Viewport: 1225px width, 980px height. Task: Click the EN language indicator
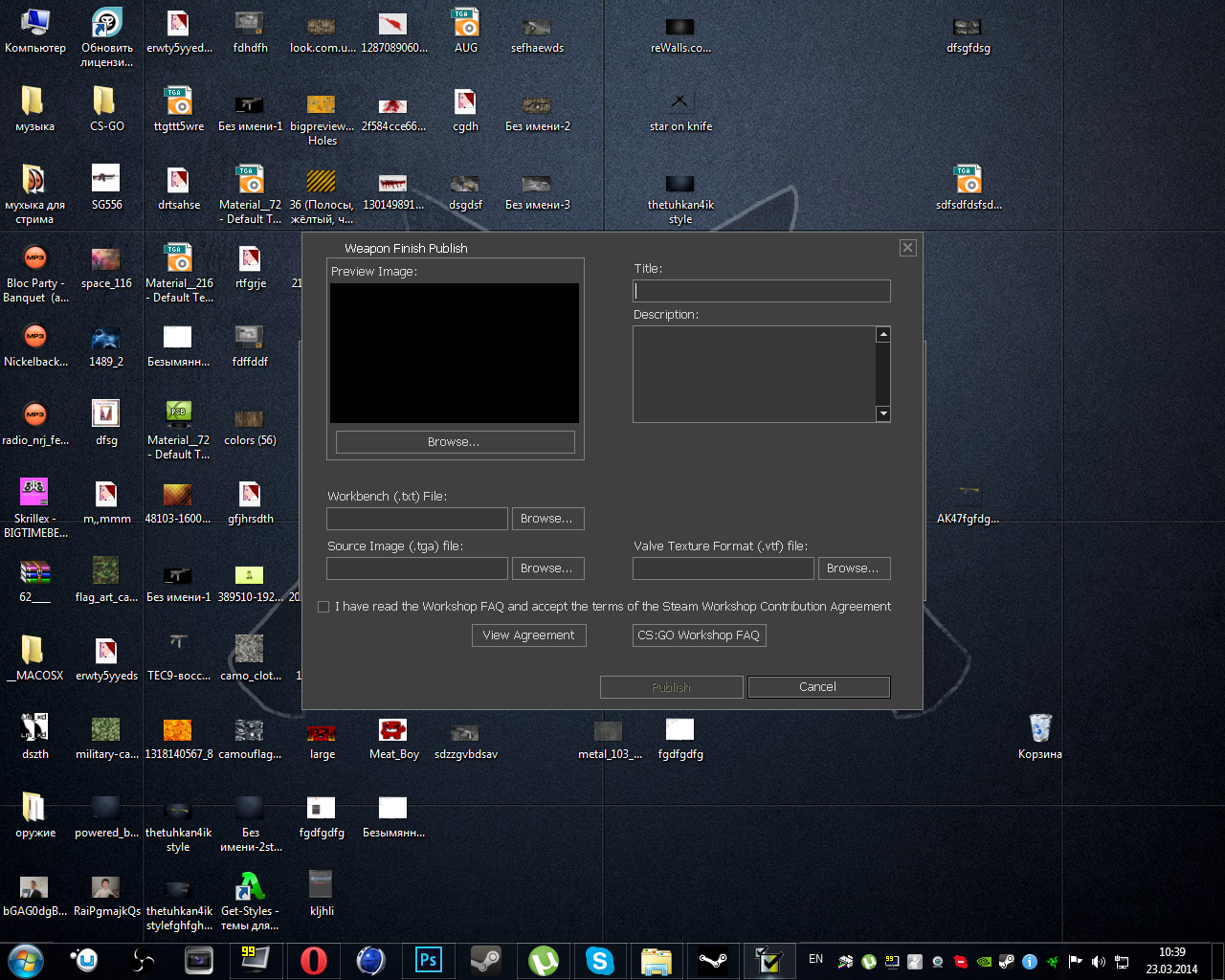tap(815, 959)
